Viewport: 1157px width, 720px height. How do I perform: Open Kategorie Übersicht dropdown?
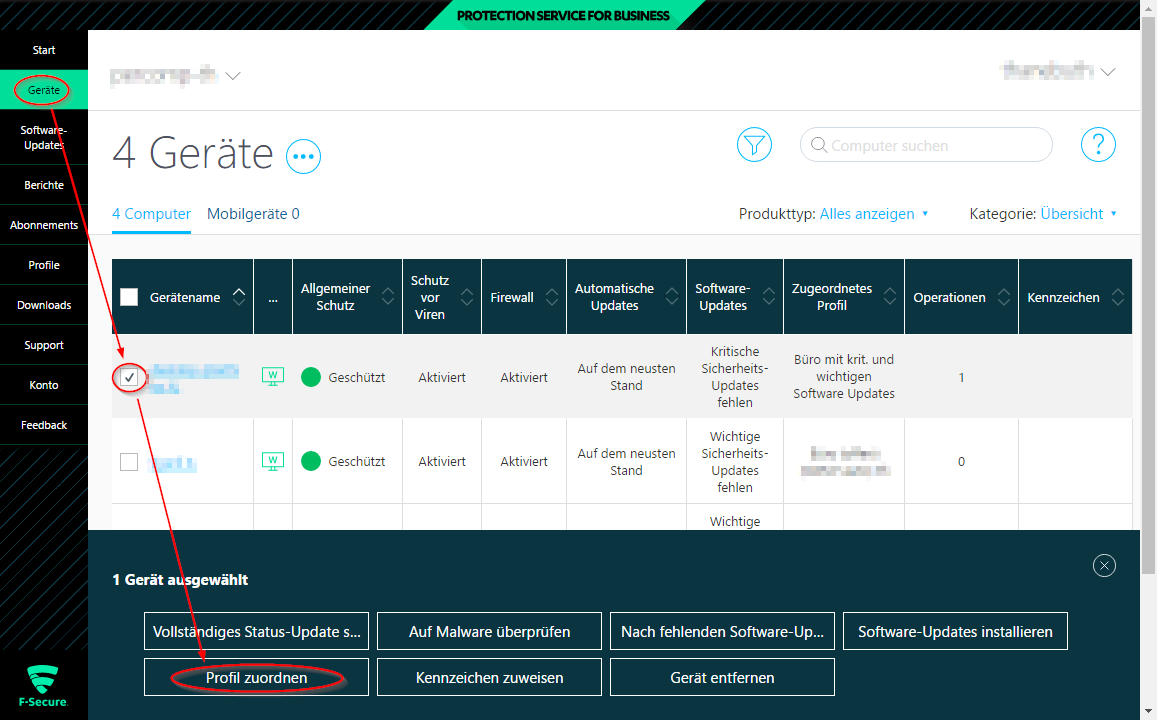(x=1078, y=214)
